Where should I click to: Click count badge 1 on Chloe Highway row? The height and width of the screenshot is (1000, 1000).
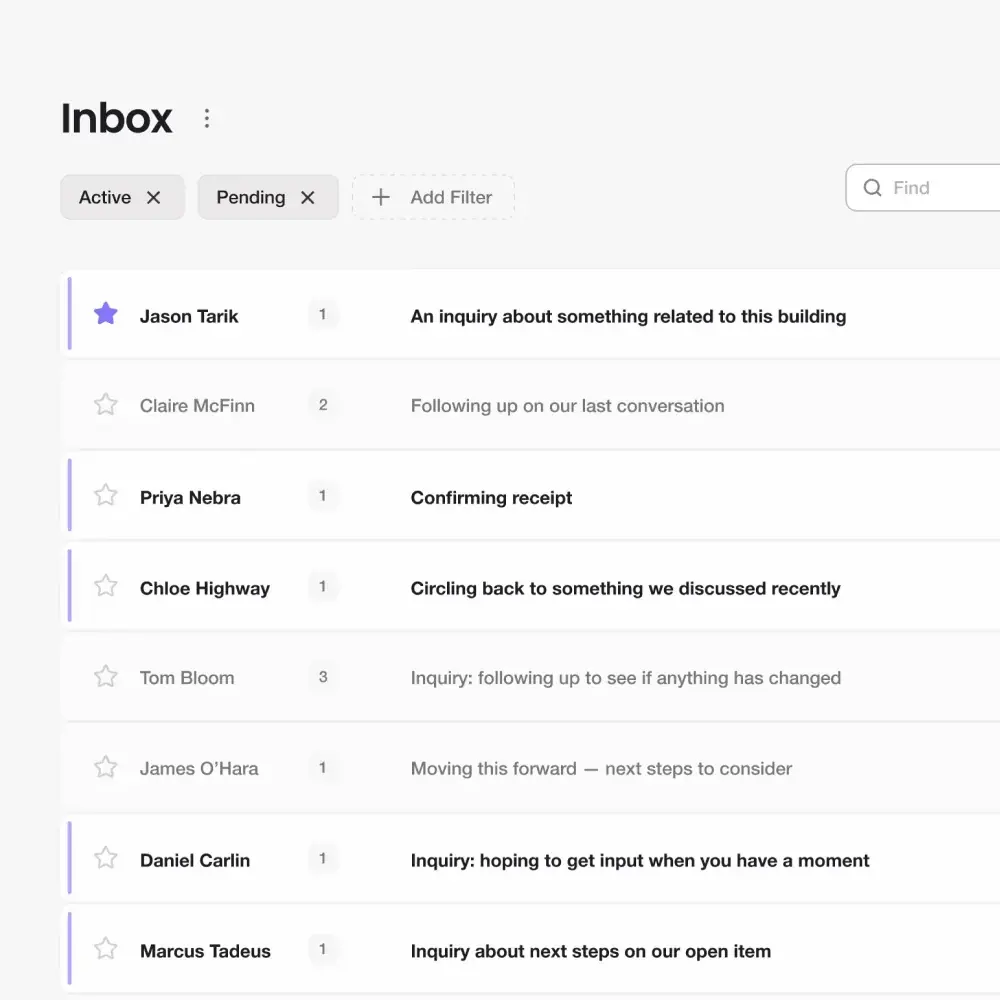pyautogui.click(x=323, y=586)
